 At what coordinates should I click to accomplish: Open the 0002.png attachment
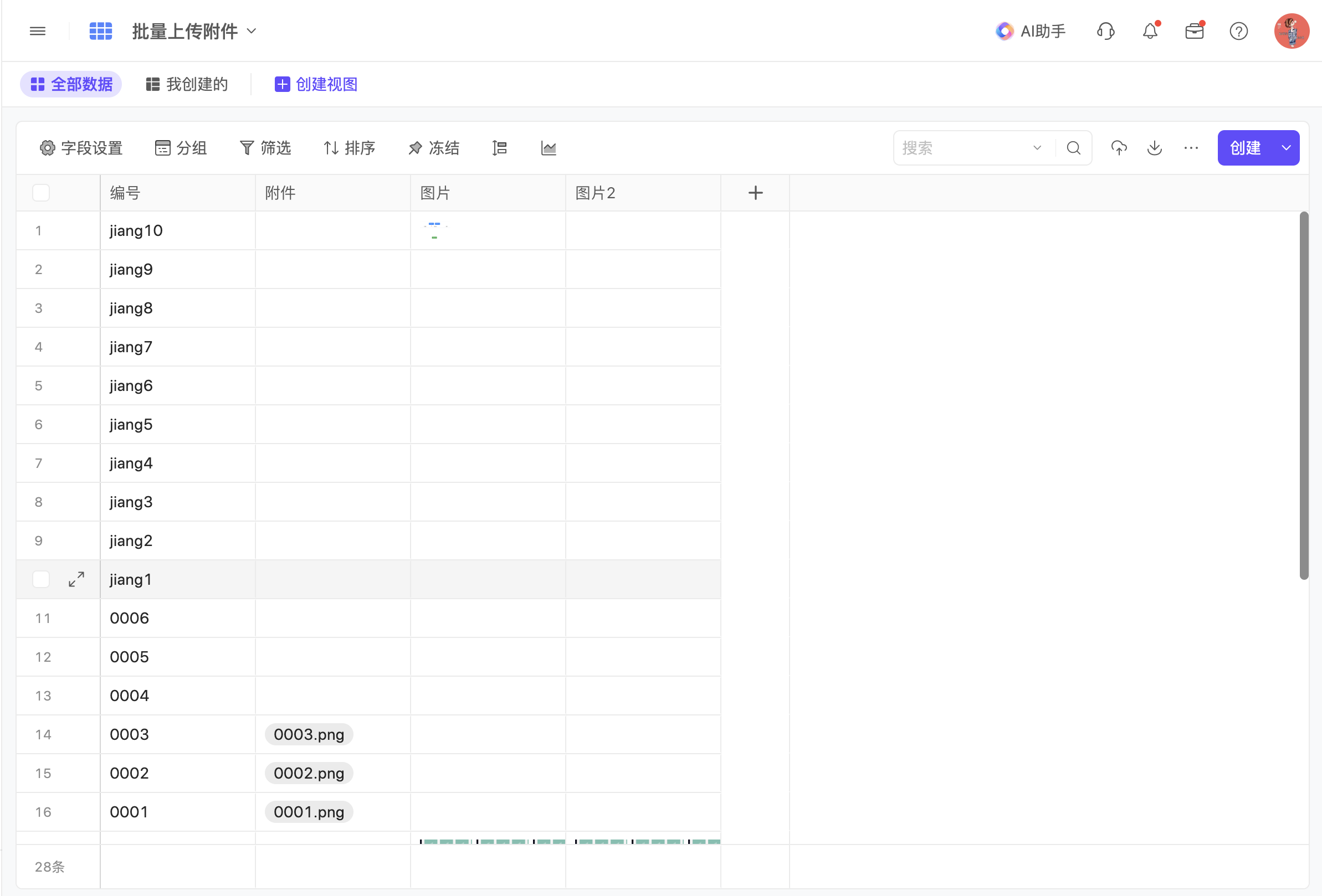309,773
